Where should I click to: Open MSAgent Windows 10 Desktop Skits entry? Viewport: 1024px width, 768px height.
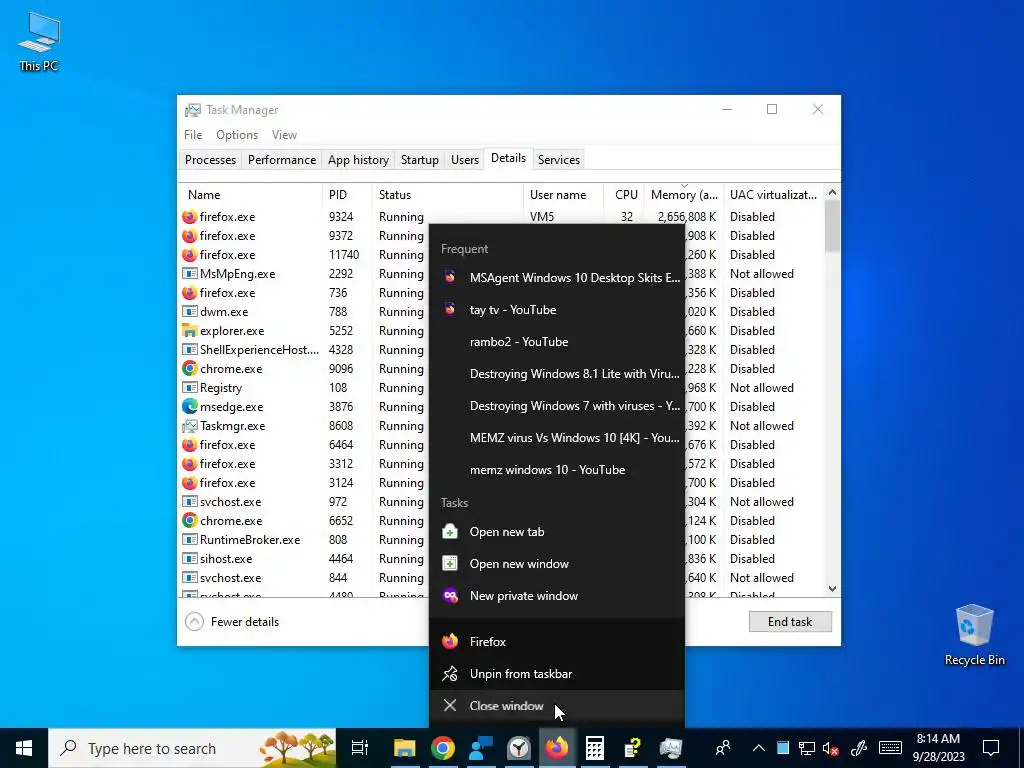coord(556,278)
